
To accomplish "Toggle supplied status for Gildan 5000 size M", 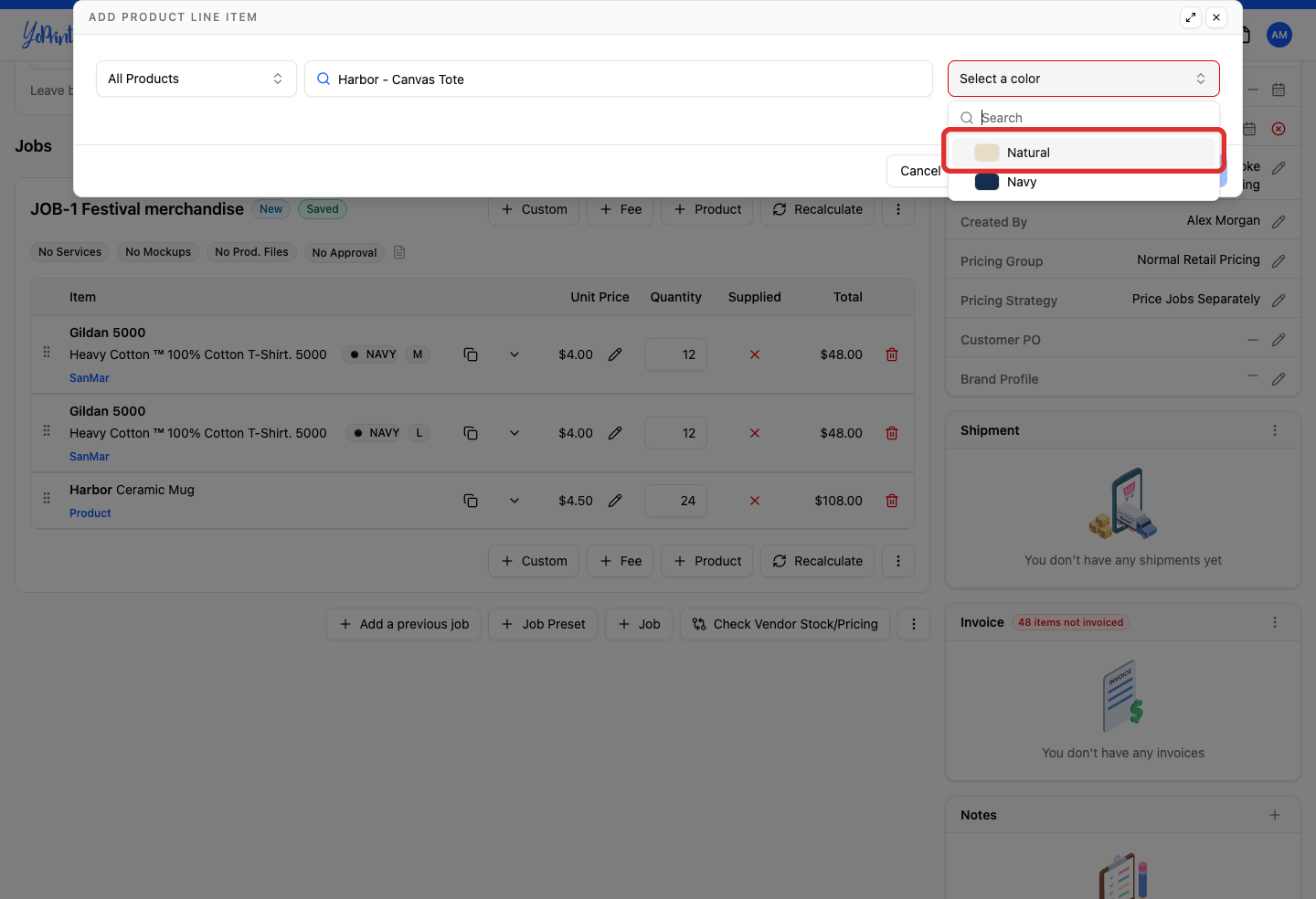I will (x=755, y=354).
